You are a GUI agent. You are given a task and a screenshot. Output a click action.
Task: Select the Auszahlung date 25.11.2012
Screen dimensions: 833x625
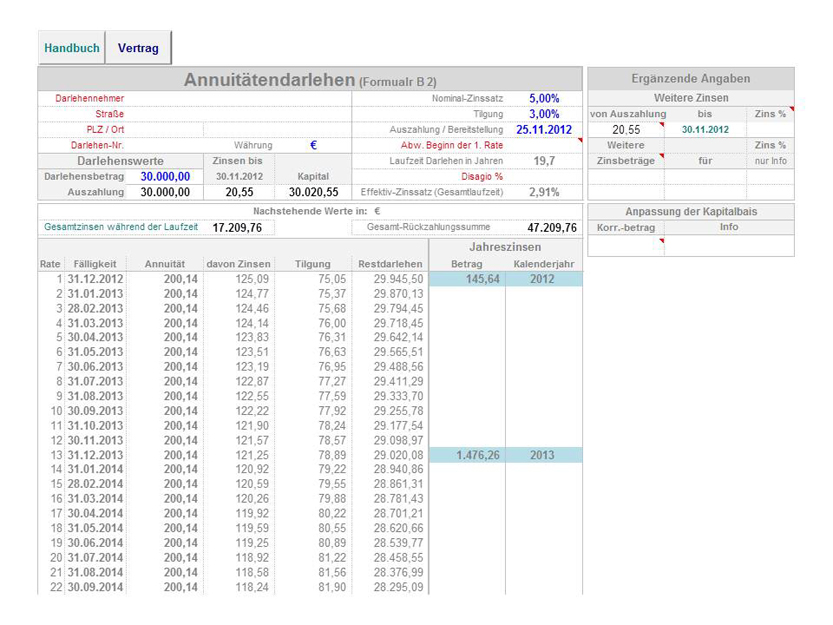(544, 130)
